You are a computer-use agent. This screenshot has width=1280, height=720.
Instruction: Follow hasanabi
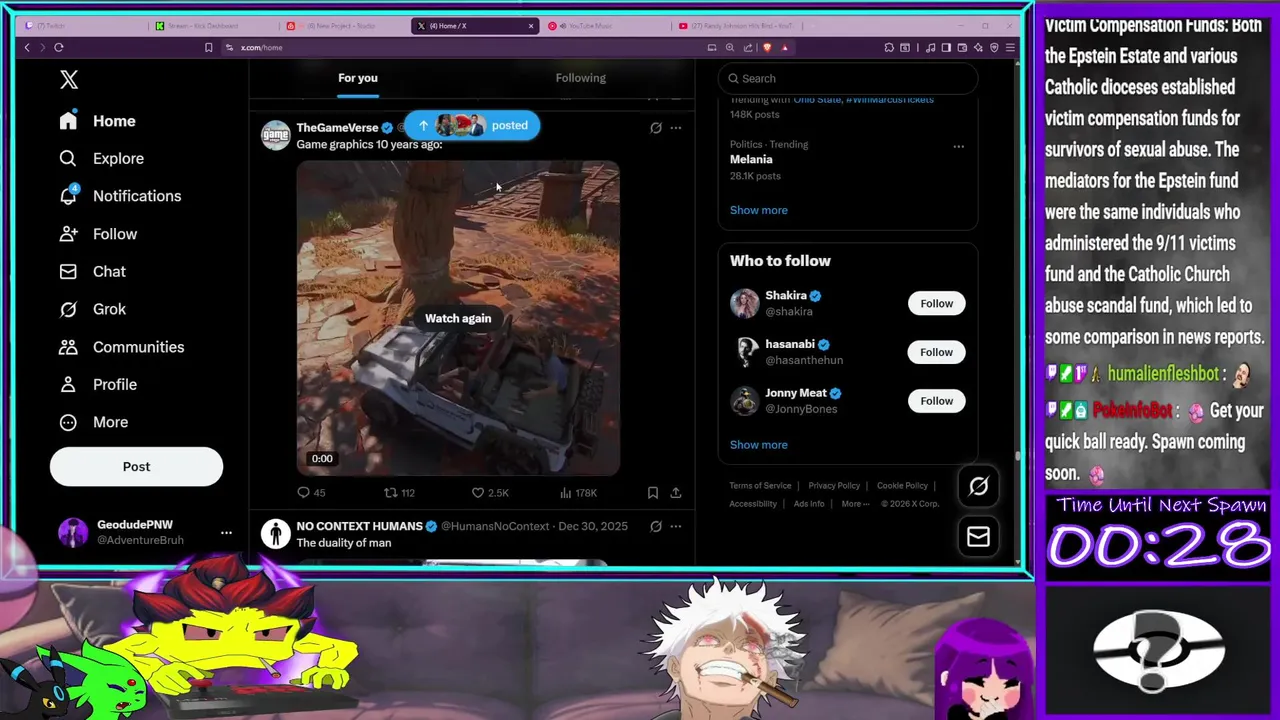937,352
